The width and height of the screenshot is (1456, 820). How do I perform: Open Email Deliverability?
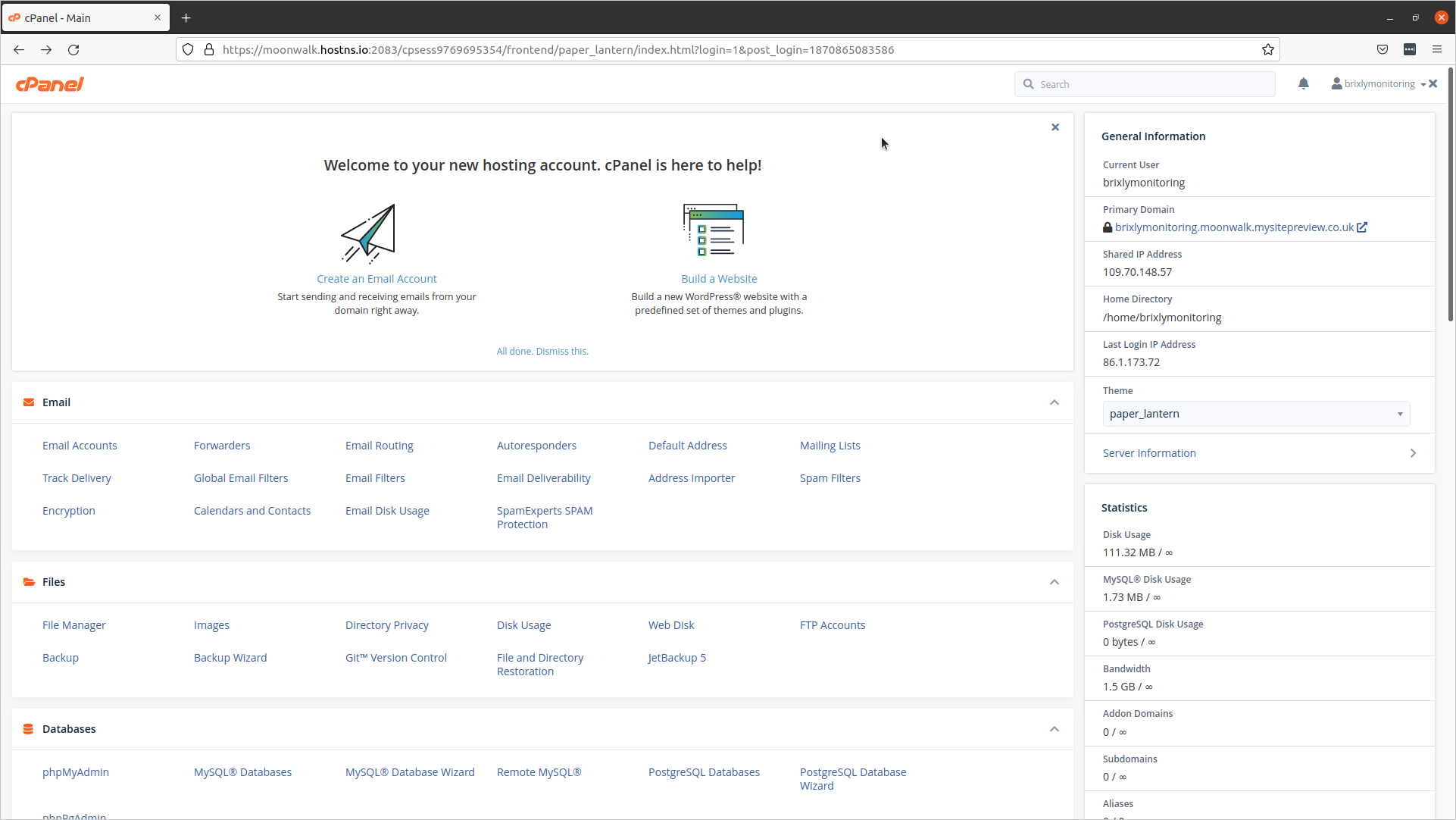544,478
